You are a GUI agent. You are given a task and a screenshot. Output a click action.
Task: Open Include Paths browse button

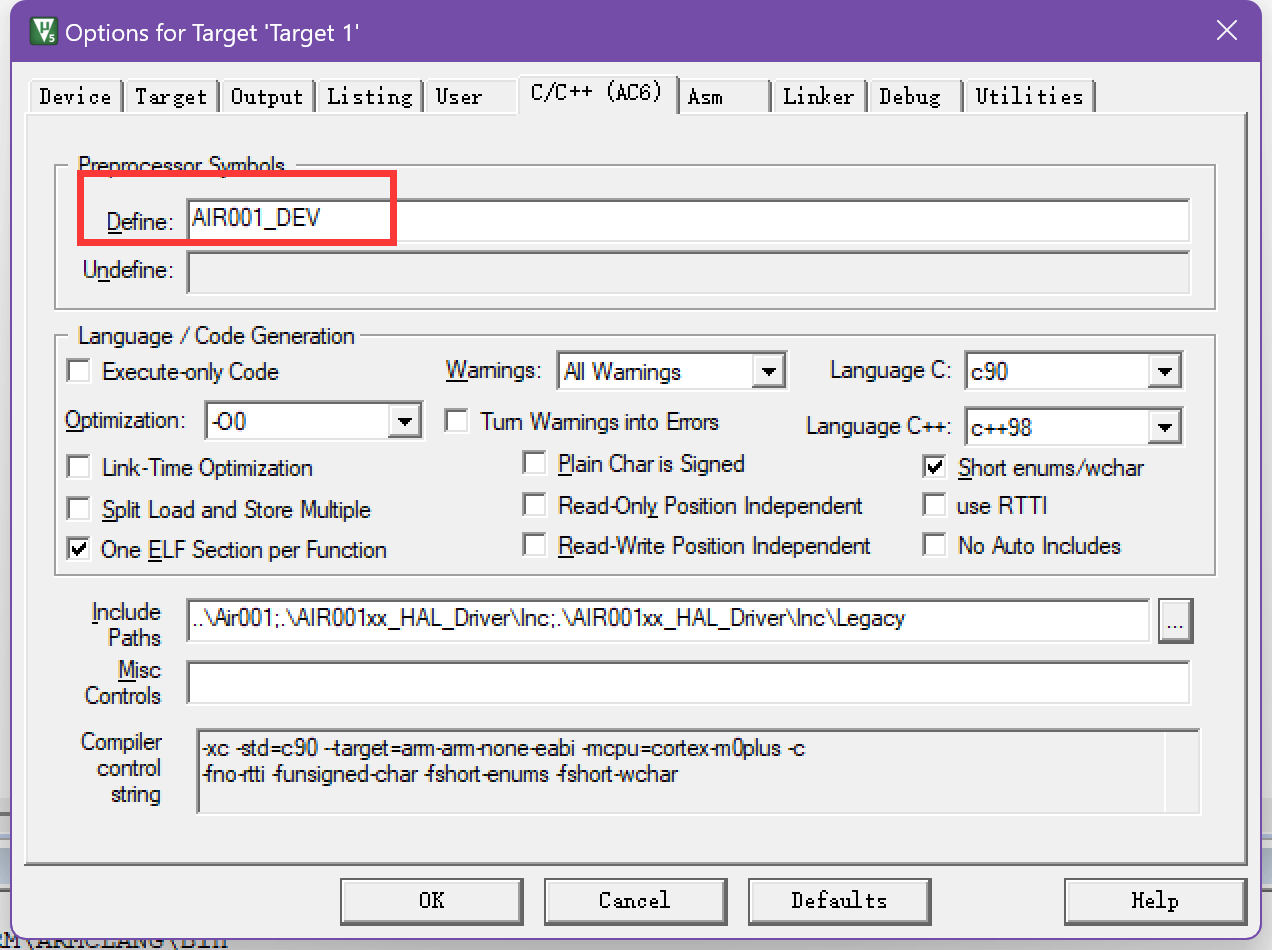coord(1175,621)
